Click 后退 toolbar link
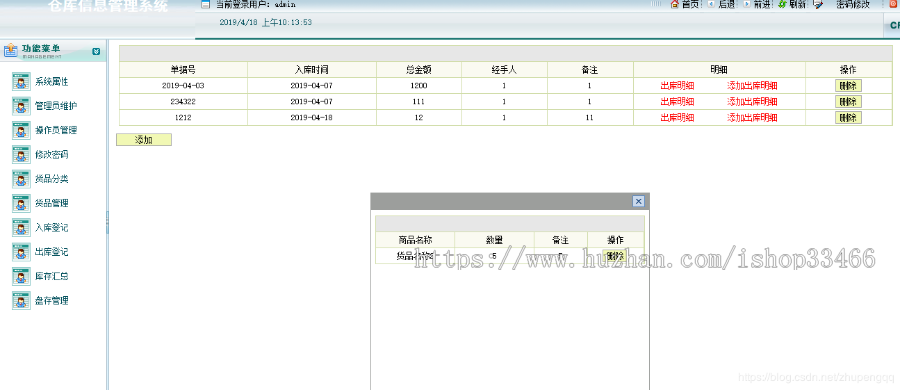This screenshot has width=900, height=390. coord(727,5)
